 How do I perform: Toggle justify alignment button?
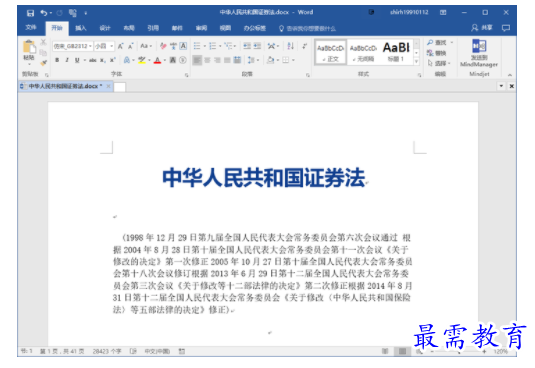point(227,60)
